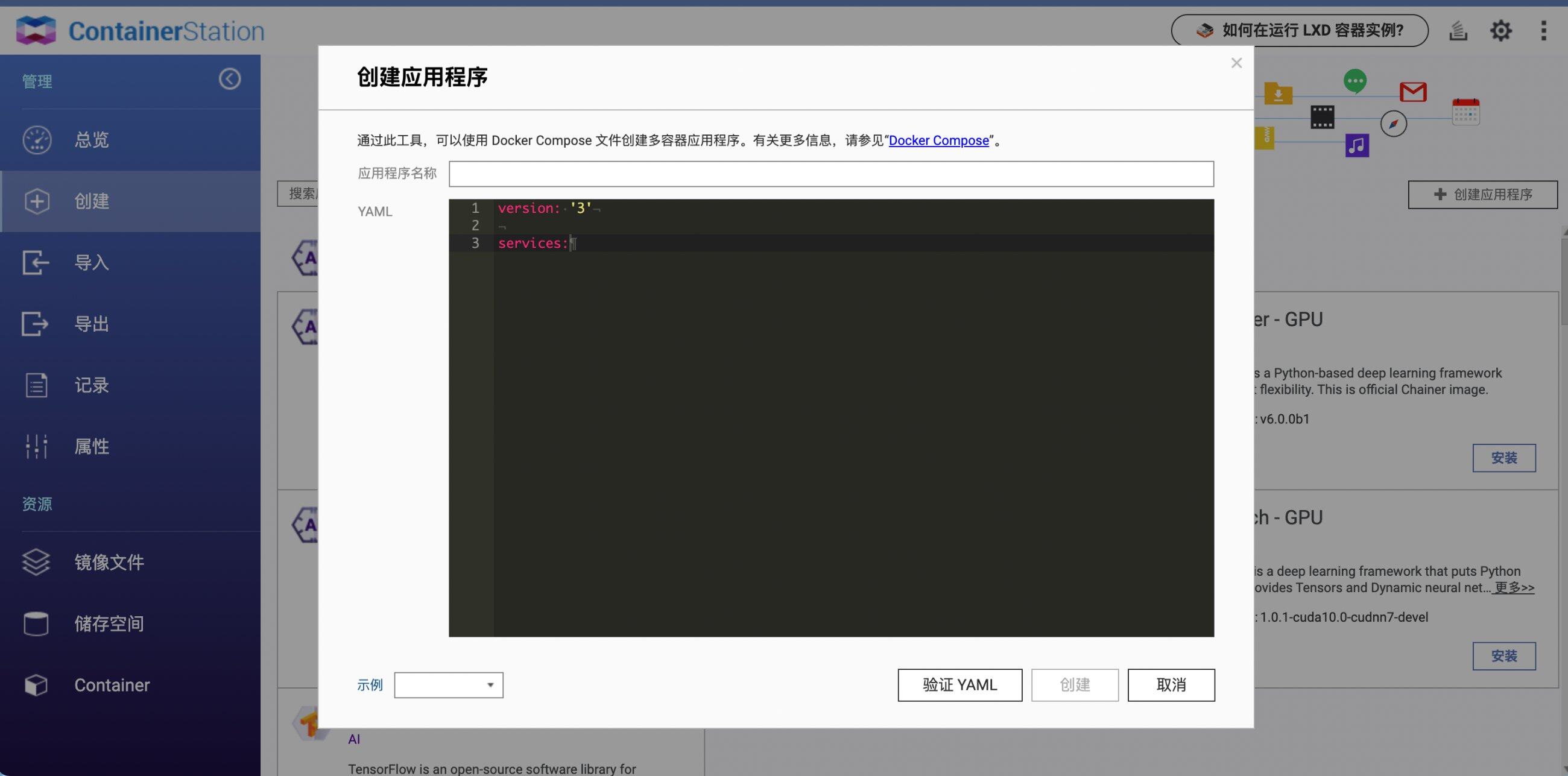Image resolution: width=1568 pixels, height=776 pixels.
Task: Open '如何在运行 LXD 容器实例?' help button
Action: [x=1300, y=30]
